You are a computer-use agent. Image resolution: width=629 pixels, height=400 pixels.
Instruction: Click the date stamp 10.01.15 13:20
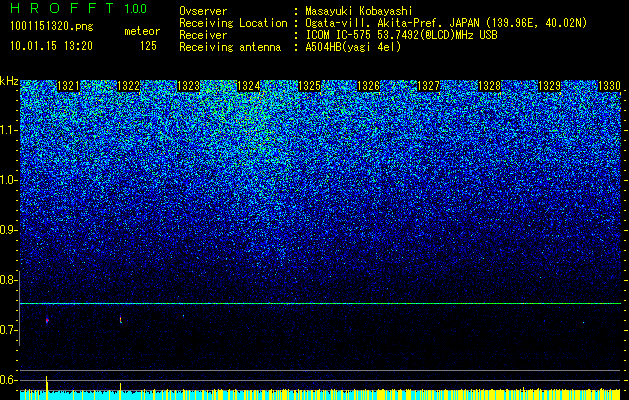tap(51, 46)
